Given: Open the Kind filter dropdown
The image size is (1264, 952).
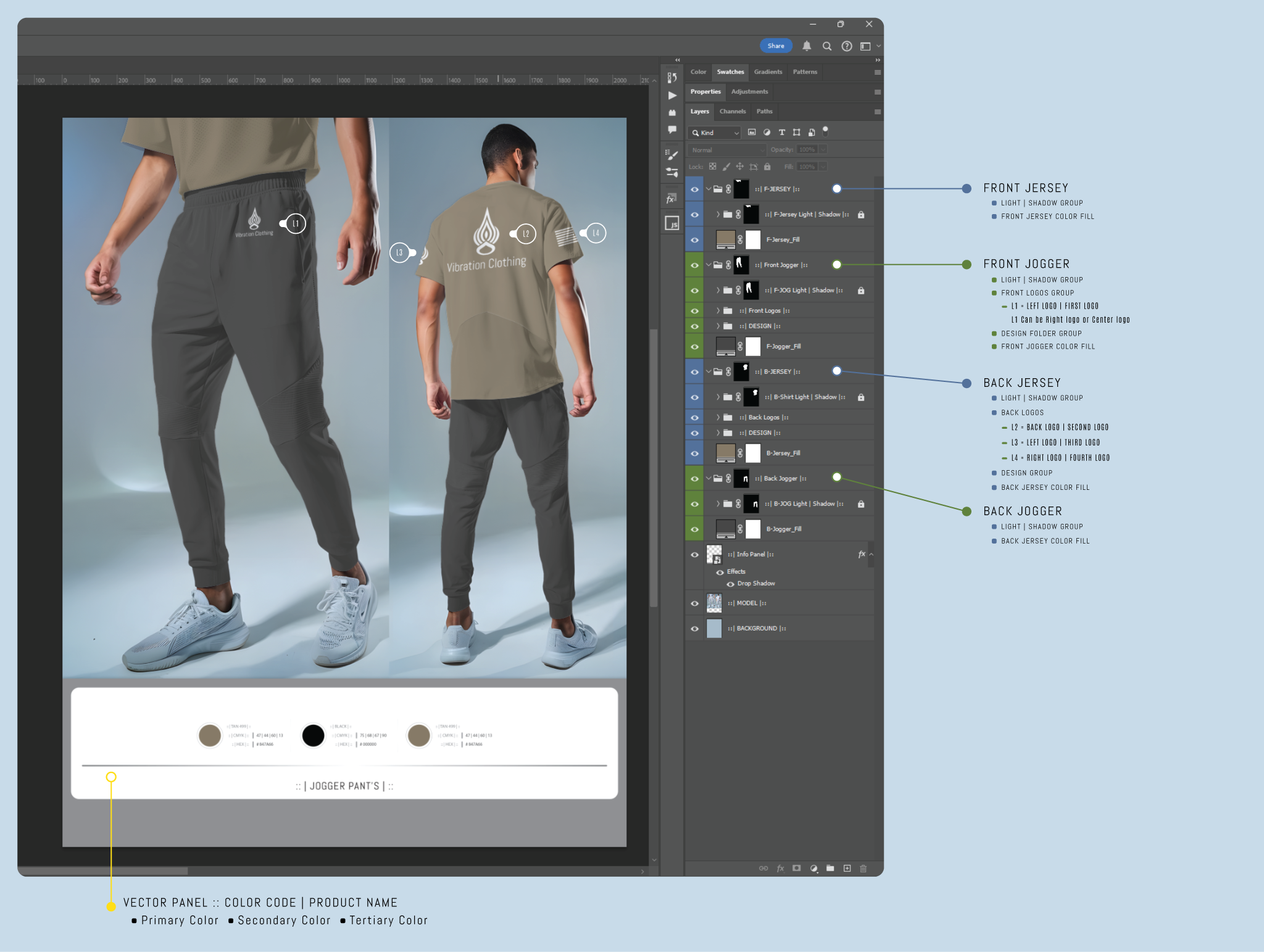Looking at the screenshot, I should pos(715,133).
